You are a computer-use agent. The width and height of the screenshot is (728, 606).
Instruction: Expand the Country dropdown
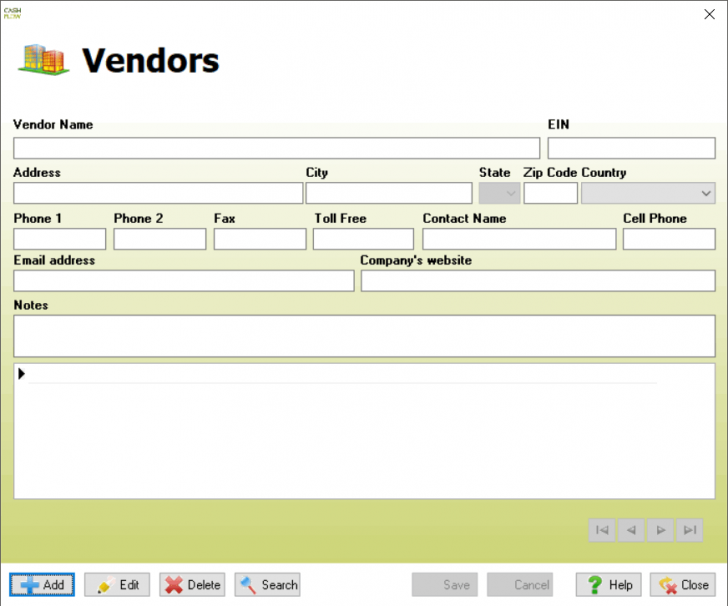point(648,193)
